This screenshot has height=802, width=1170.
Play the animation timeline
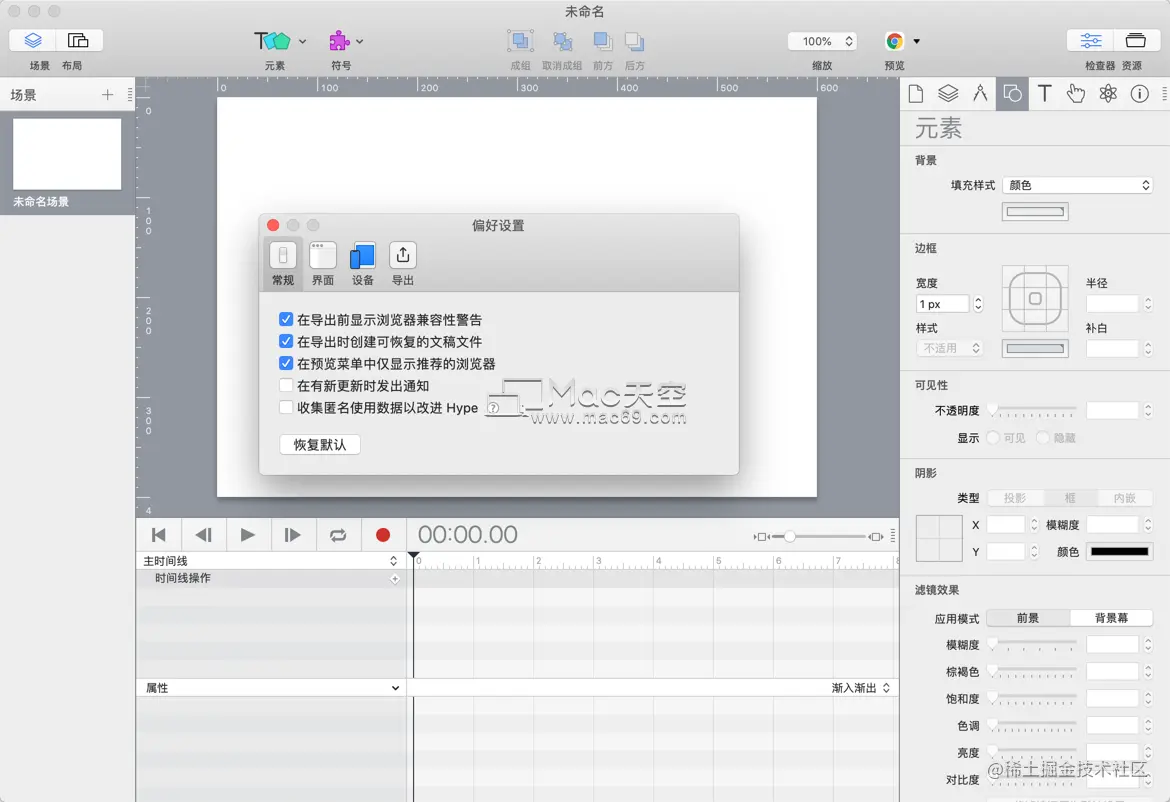[x=248, y=535]
